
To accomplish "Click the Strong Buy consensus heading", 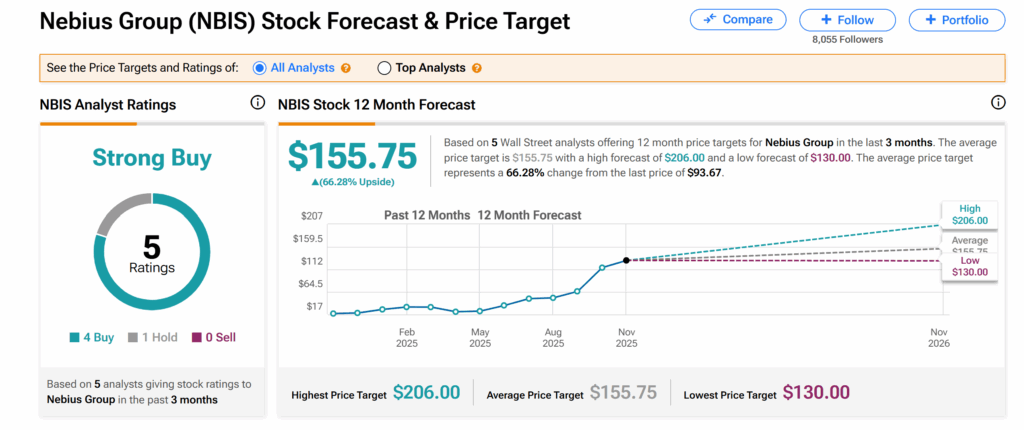I will [x=152, y=158].
